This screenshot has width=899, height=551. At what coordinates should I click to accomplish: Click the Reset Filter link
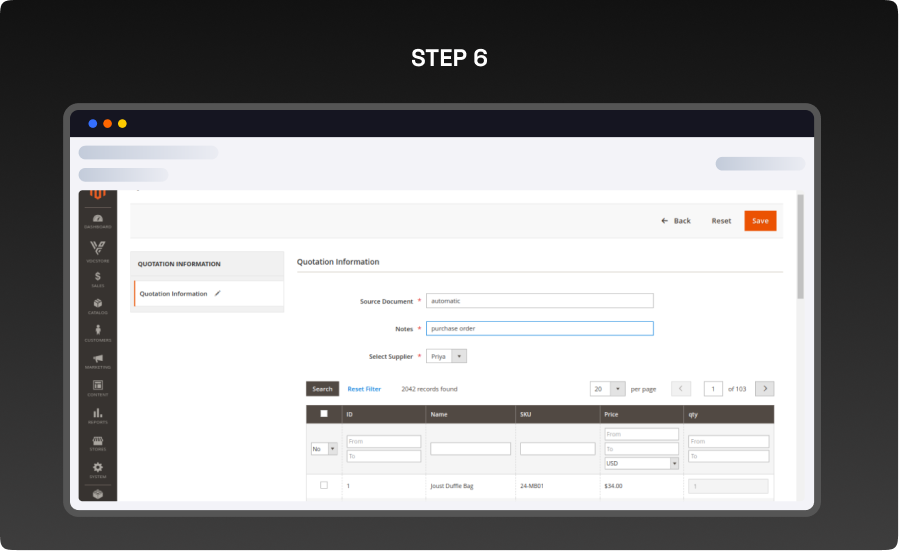point(364,389)
